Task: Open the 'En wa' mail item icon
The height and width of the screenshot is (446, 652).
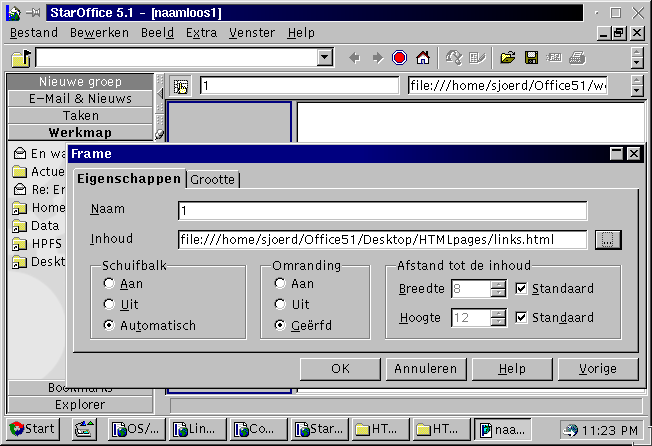Action: (20, 153)
